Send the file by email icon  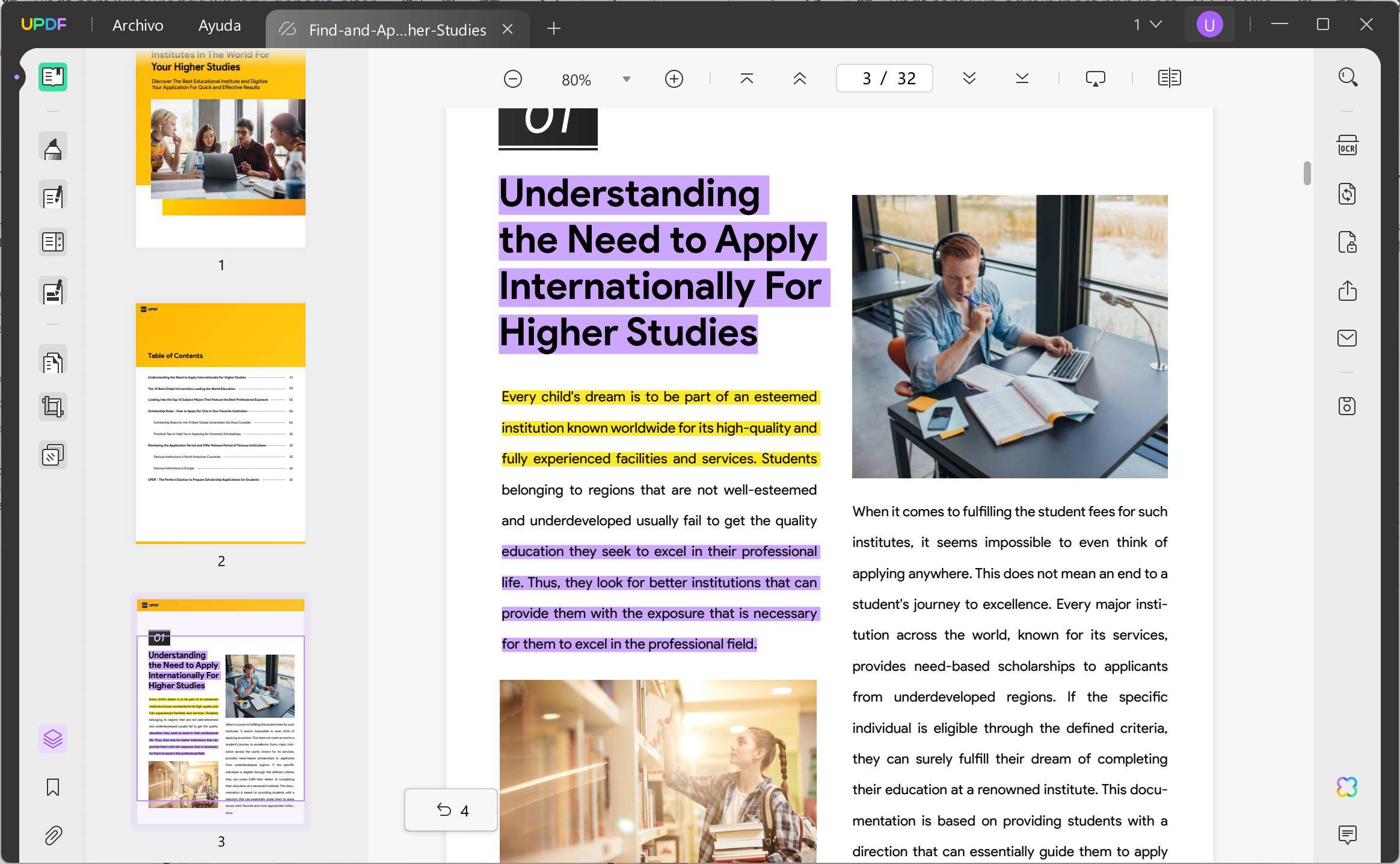[1347, 338]
